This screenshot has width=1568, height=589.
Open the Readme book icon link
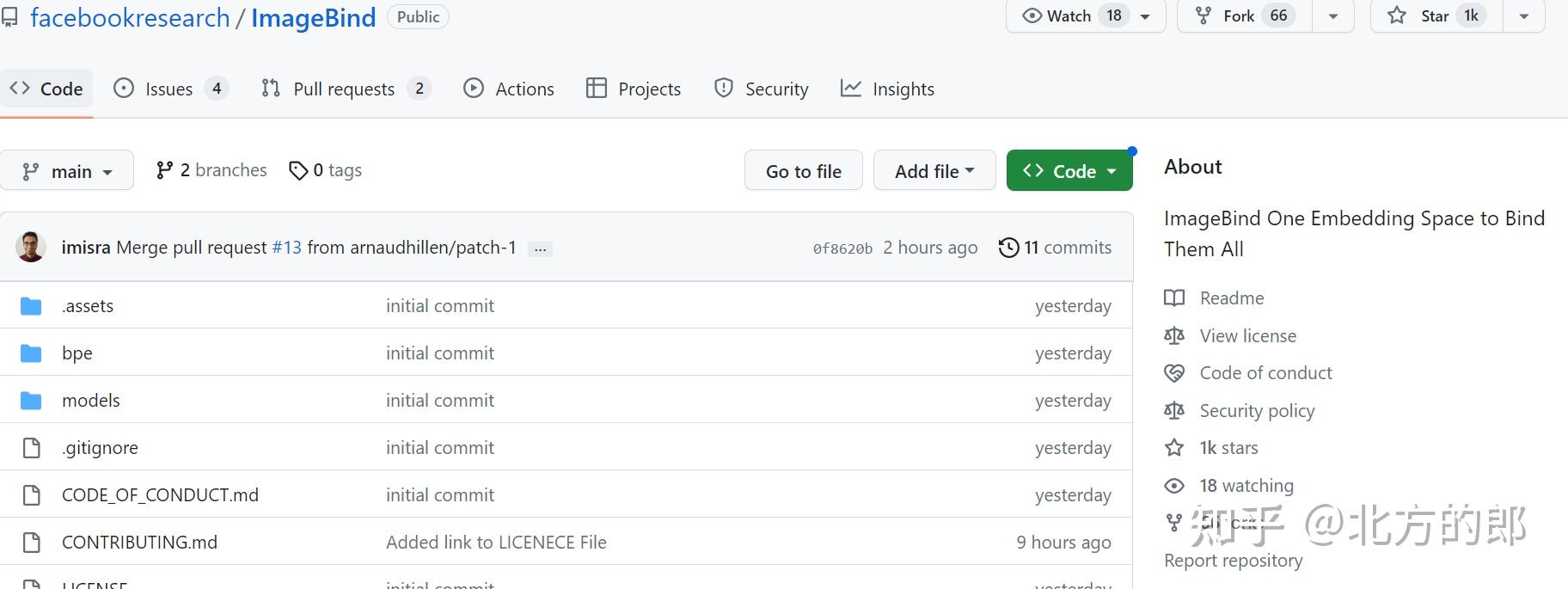(1174, 298)
